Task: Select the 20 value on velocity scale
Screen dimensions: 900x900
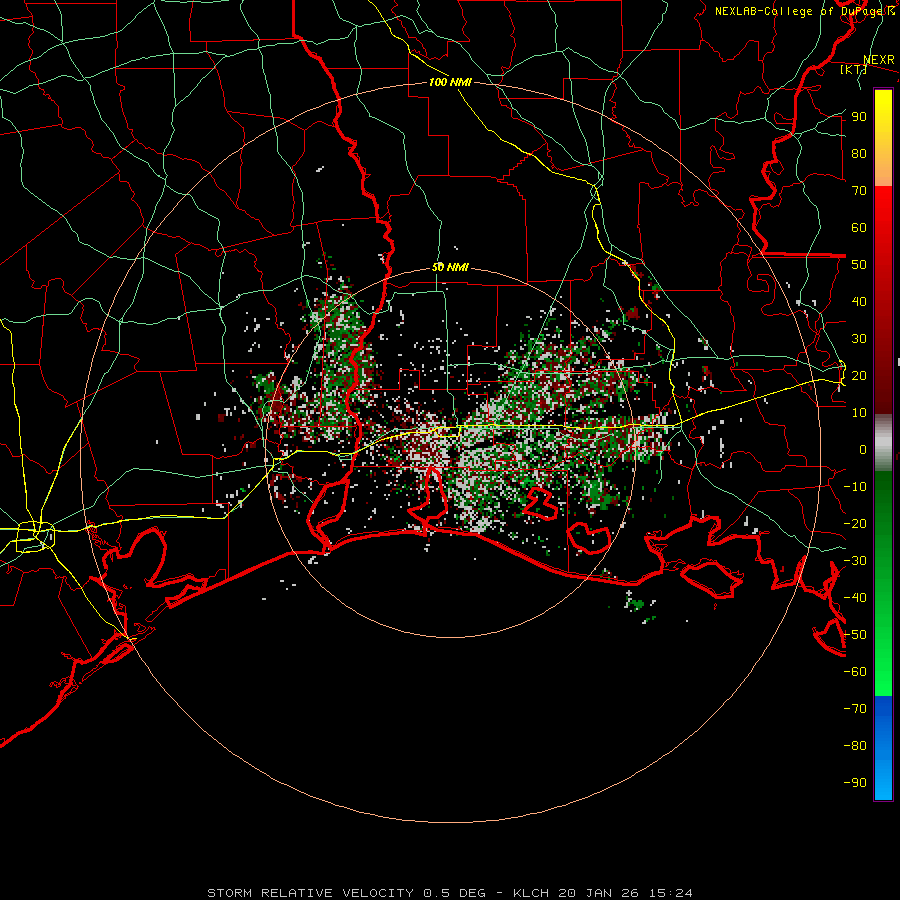Action: tap(859, 375)
